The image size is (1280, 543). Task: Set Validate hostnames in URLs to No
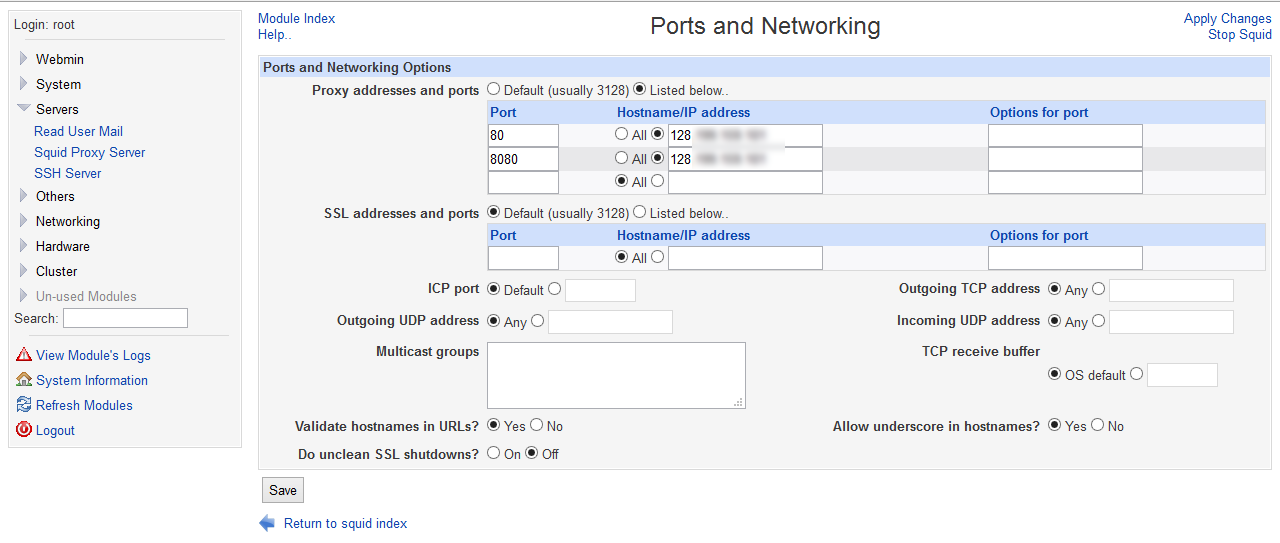point(537,425)
